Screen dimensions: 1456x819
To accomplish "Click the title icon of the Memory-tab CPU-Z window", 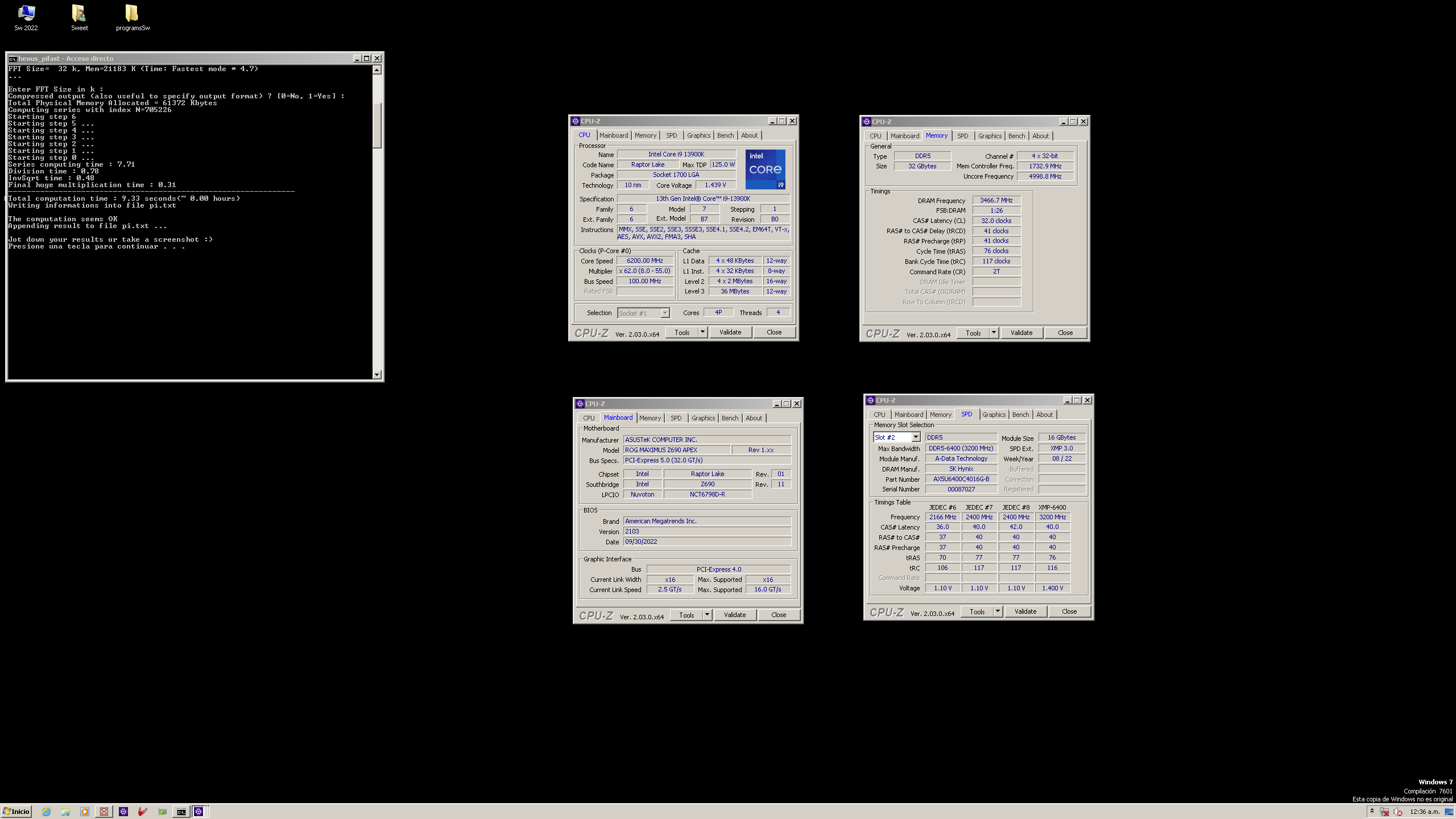I will [867, 122].
